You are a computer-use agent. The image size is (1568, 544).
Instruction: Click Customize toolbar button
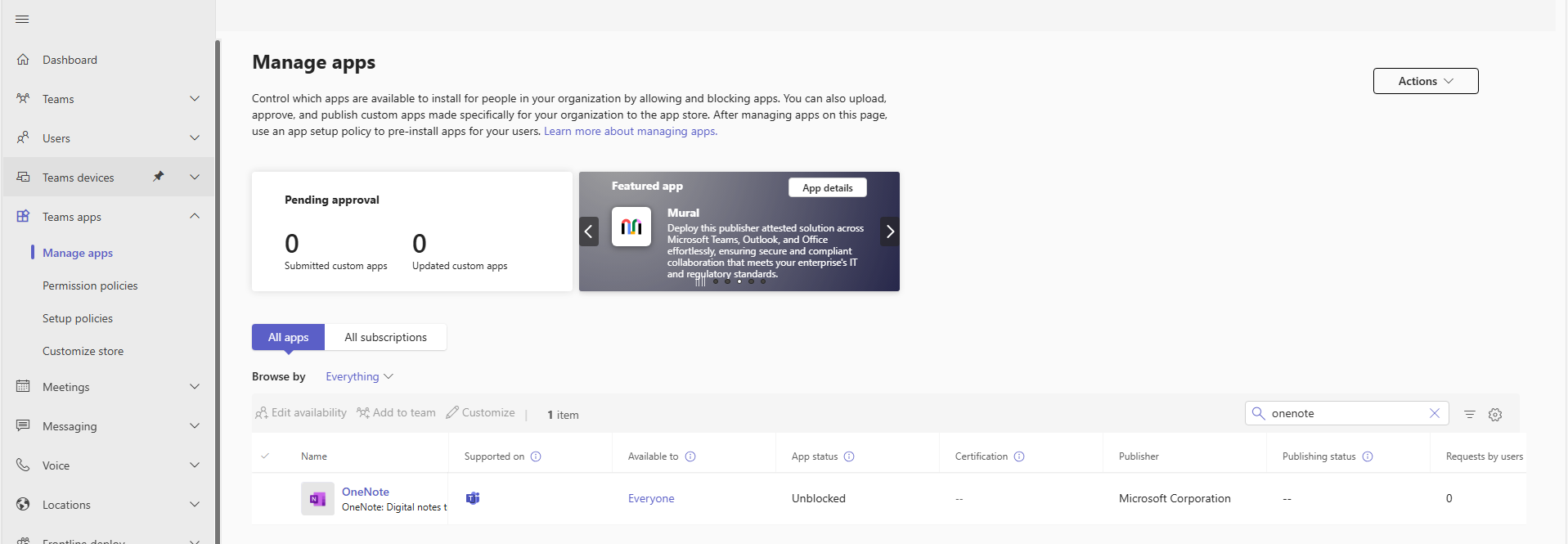pos(480,413)
